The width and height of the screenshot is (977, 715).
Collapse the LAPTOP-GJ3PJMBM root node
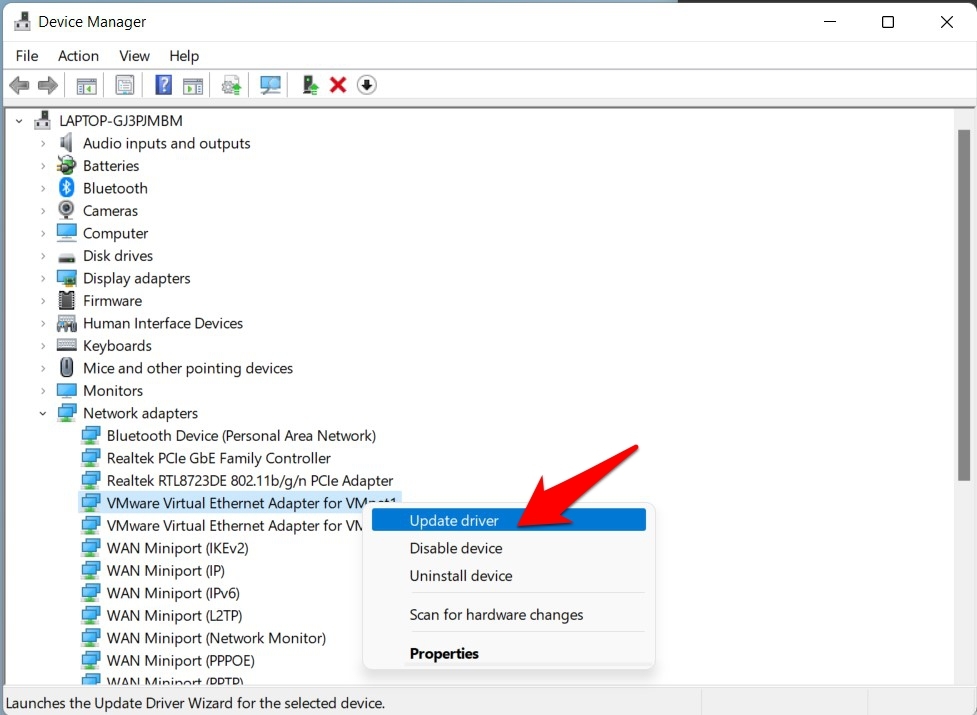click(x=19, y=120)
